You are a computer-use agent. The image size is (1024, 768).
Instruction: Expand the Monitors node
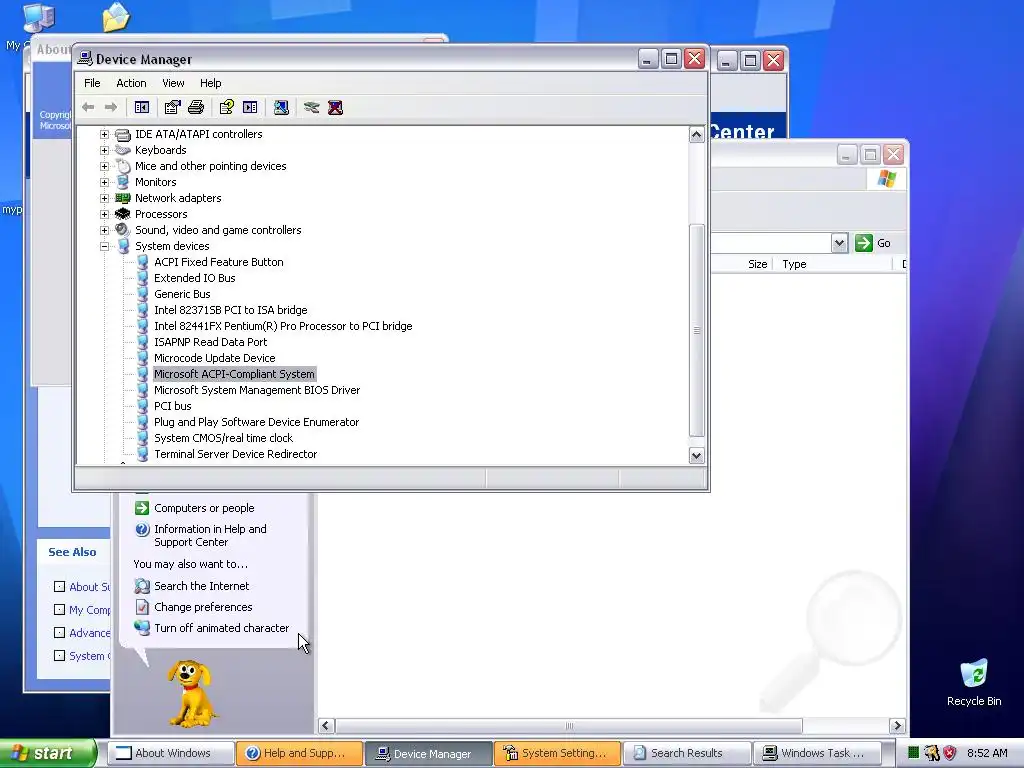(104, 182)
